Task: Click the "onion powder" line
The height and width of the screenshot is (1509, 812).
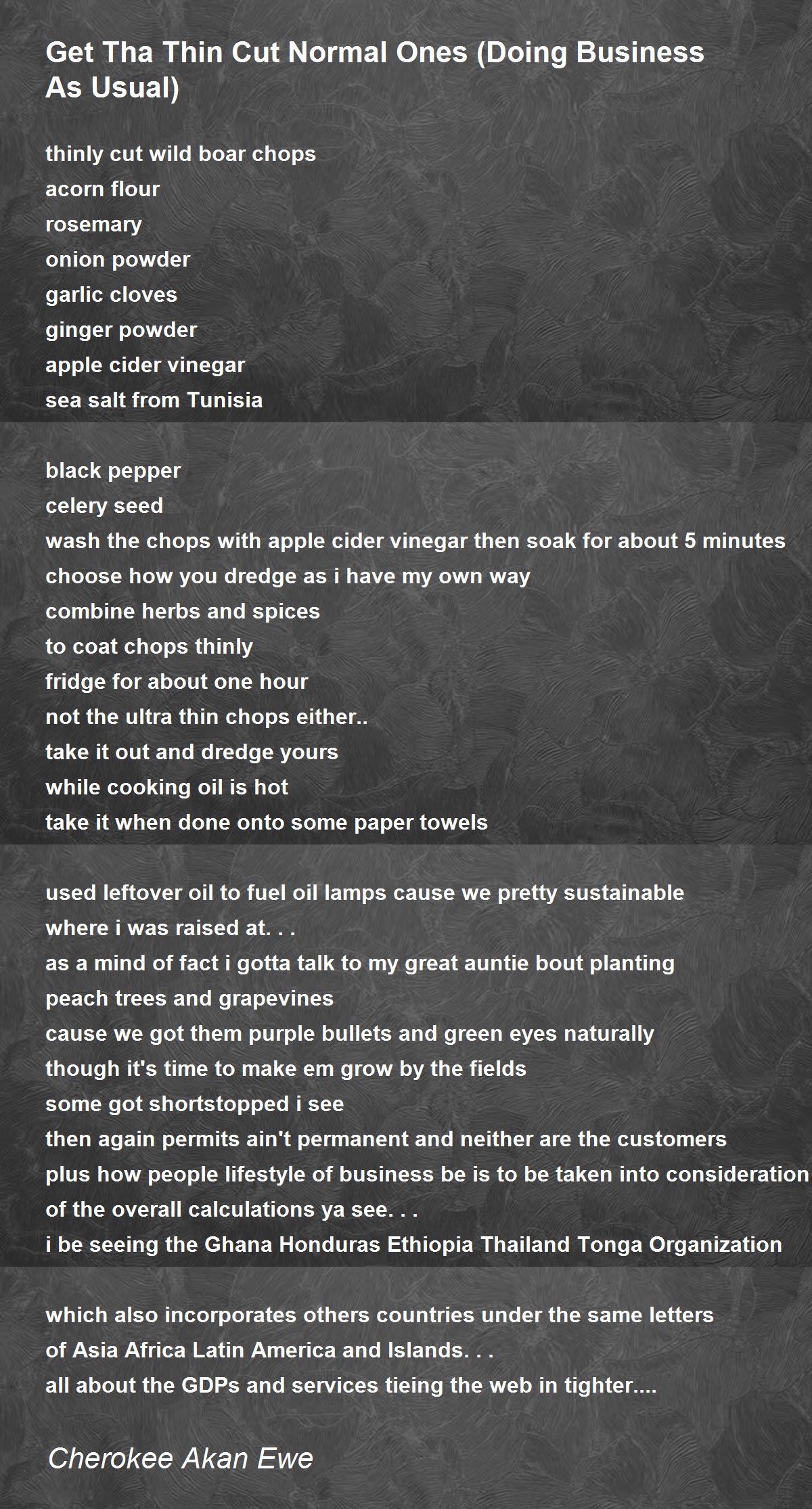Action: [x=118, y=260]
